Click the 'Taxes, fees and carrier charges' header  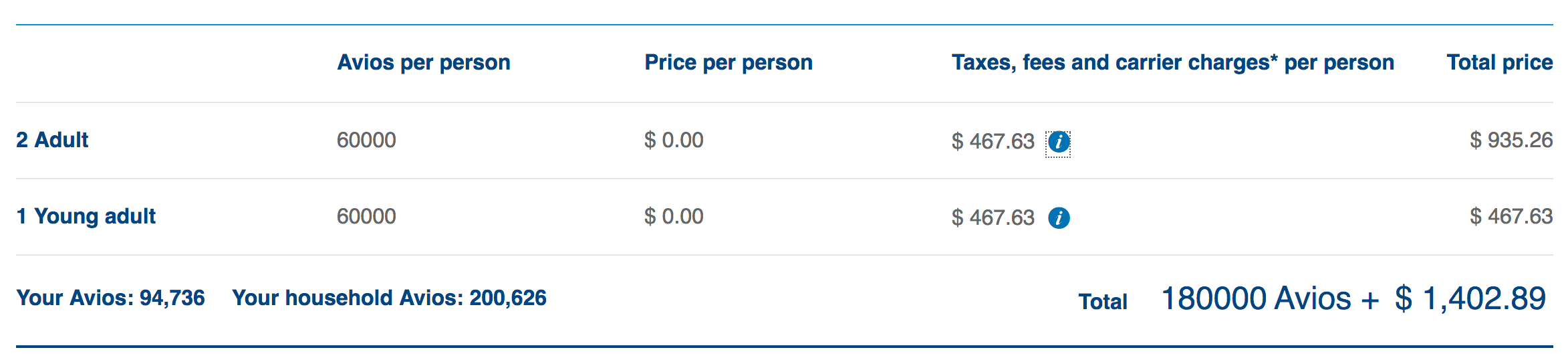(x=1172, y=62)
